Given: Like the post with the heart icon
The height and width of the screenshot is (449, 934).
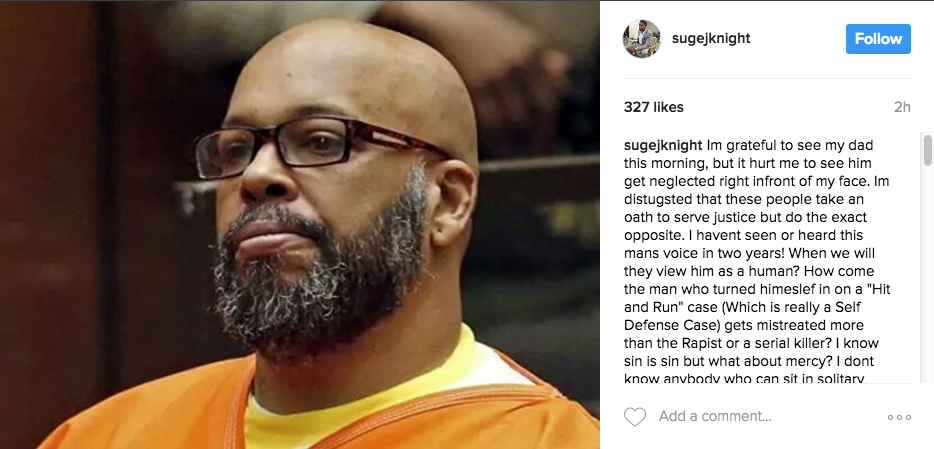Looking at the screenshot, I should pyautogui.click(x=634, y=416).
